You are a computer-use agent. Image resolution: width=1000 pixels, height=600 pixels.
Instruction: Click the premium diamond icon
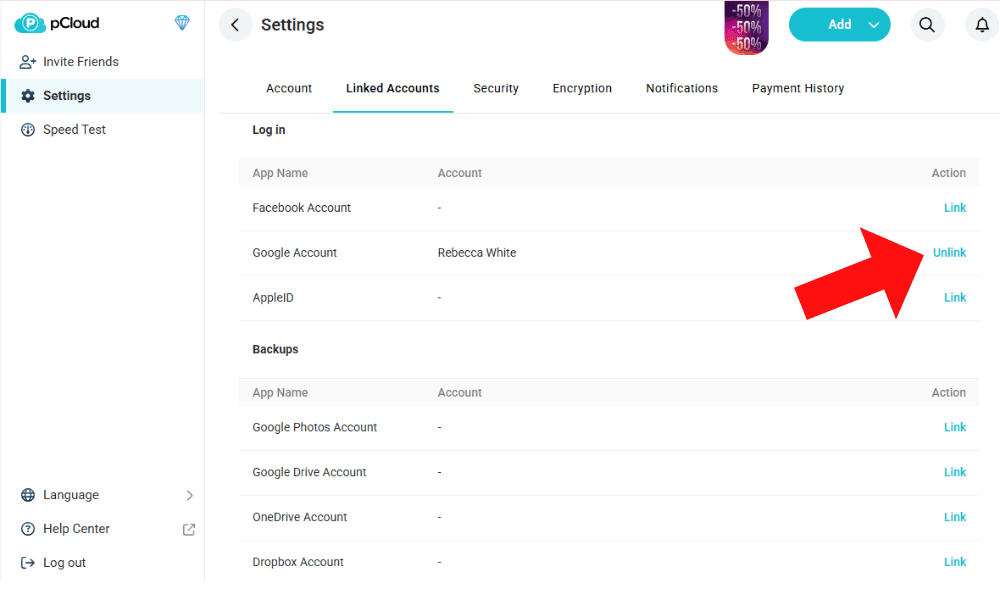click(x=182, y=23)
